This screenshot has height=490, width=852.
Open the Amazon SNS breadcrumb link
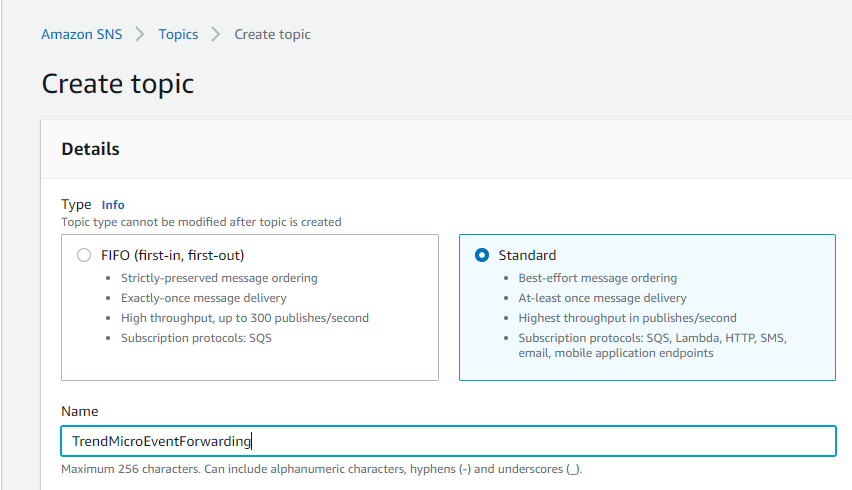(x=82, y=34)
